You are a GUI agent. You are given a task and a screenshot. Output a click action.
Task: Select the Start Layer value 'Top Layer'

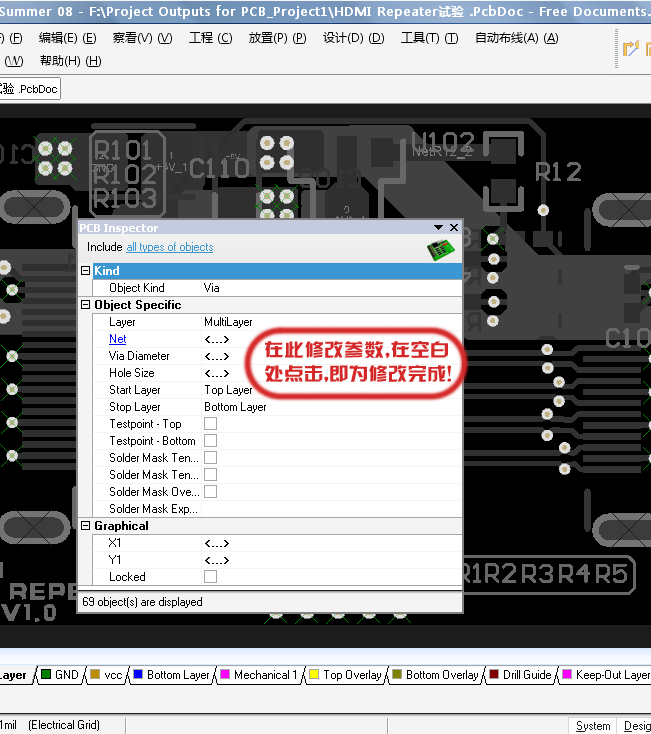click(x=228, y=390)
